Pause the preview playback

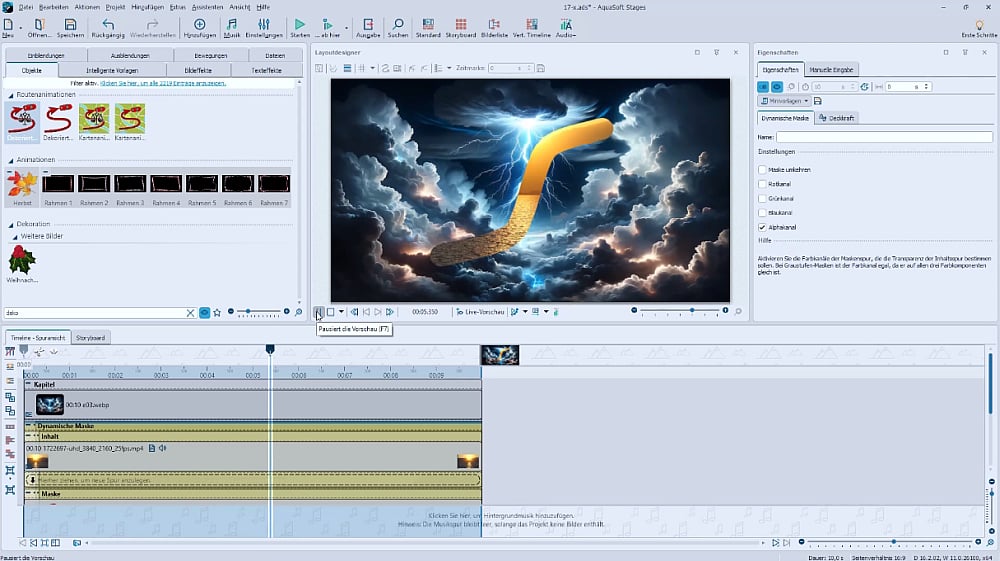pos(318,312)
